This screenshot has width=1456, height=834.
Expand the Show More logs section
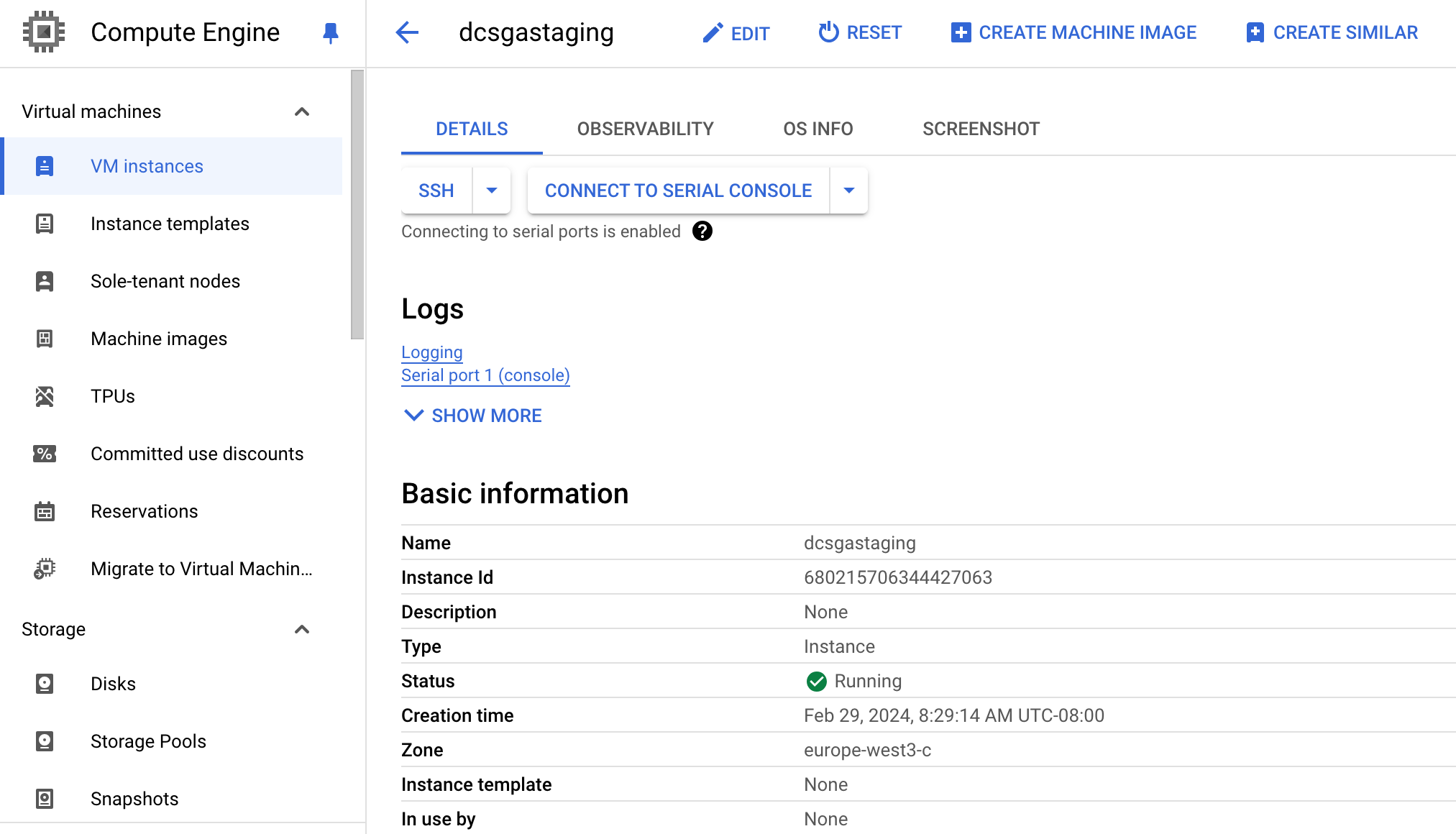pos(471,415)
